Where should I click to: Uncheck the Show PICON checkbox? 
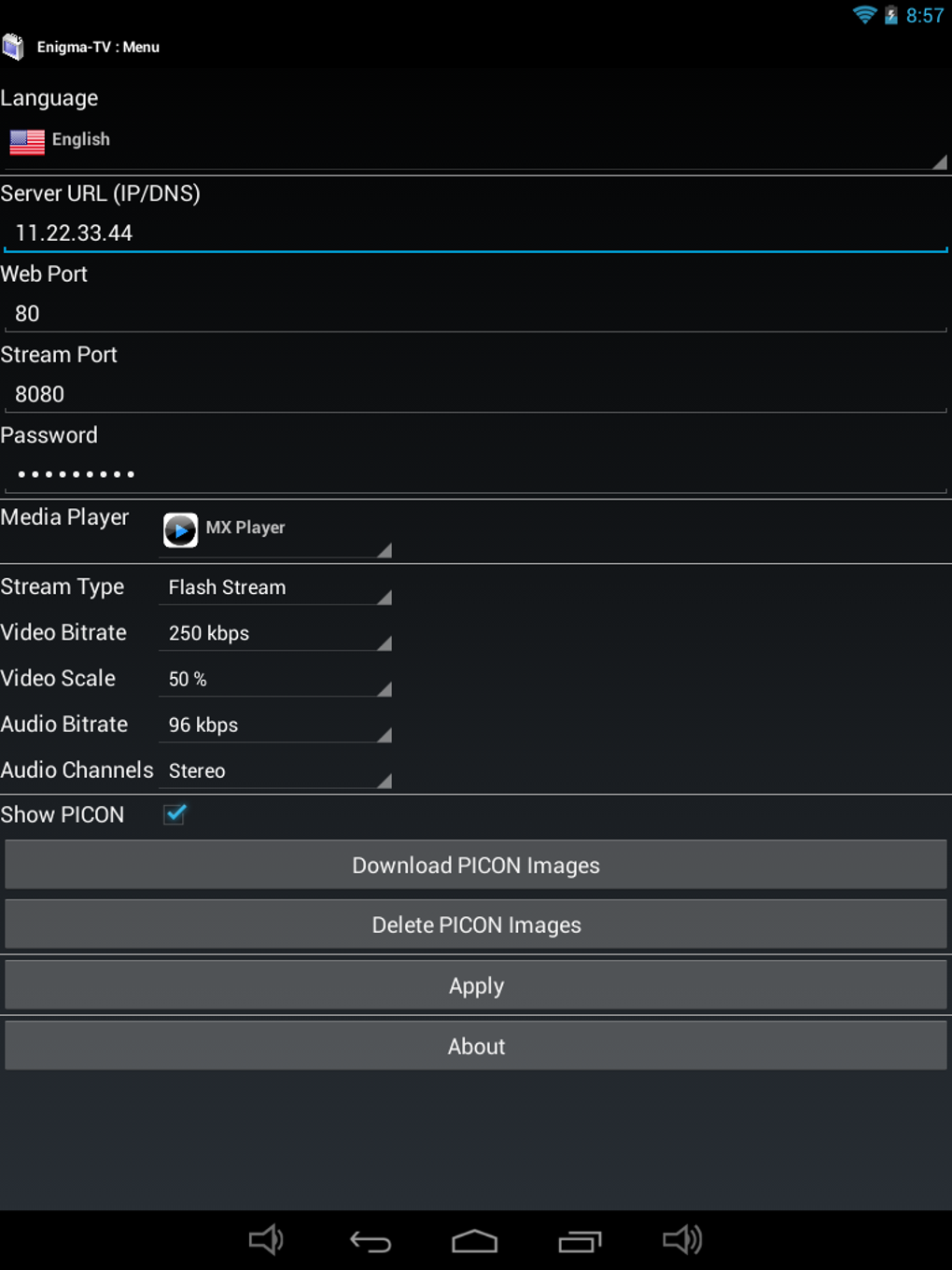pos(174,814)
